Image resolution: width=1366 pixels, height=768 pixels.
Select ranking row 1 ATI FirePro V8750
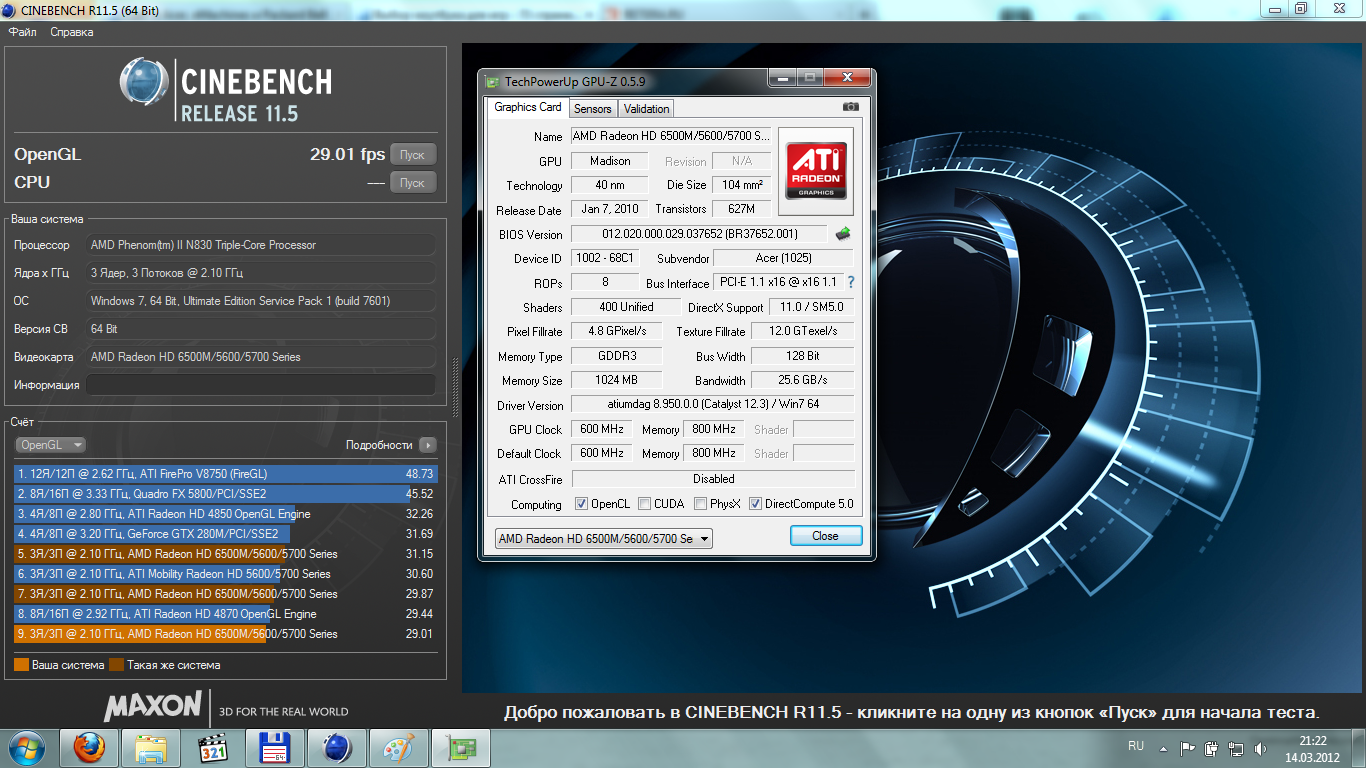[x=226, y=474]
